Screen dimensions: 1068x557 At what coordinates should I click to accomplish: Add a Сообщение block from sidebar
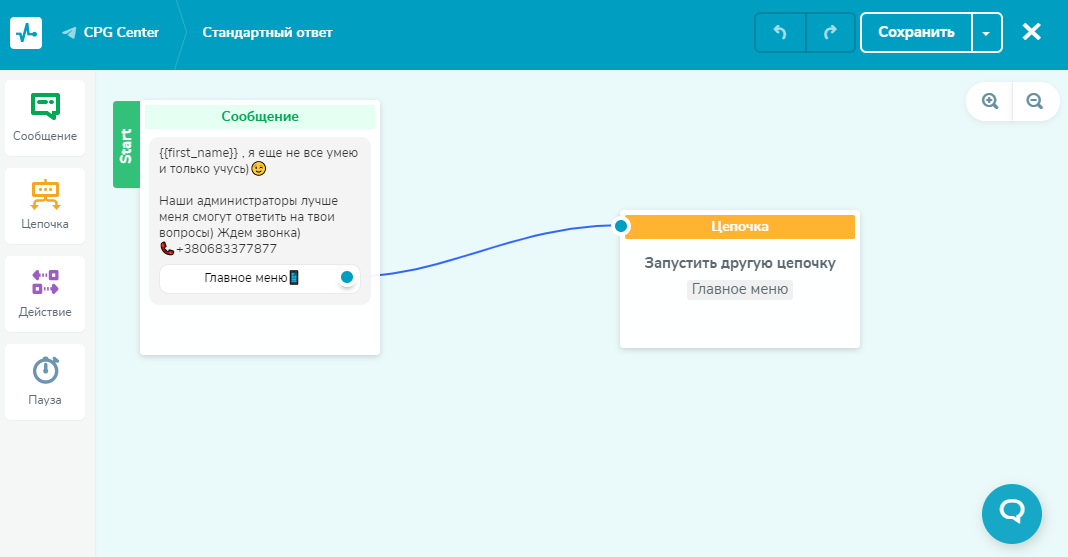pos(45,117)
